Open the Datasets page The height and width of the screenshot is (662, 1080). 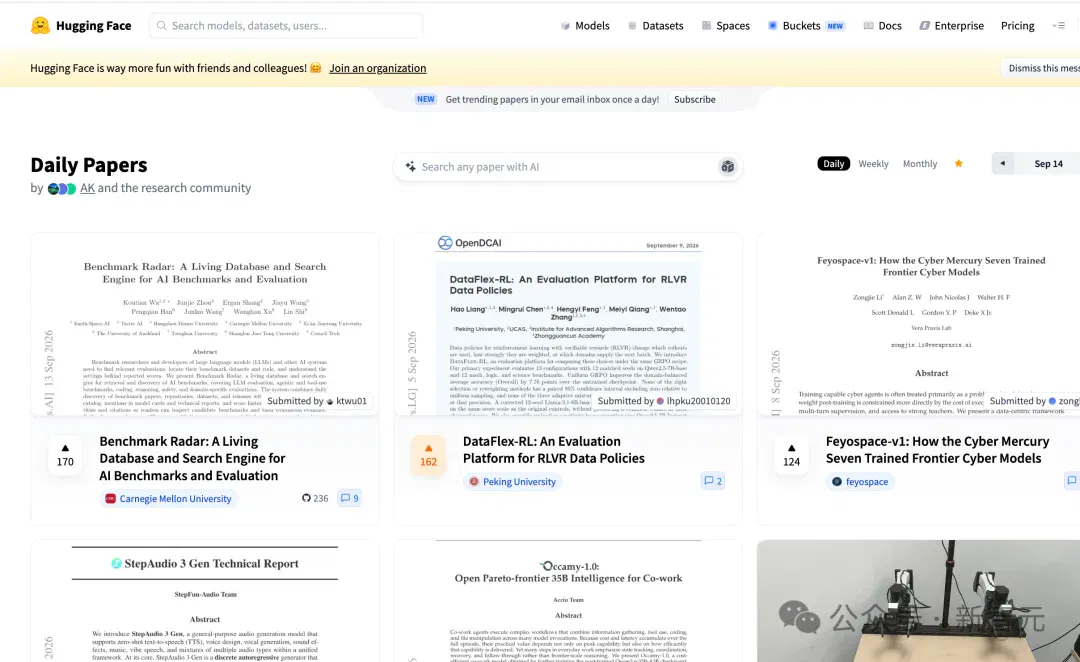pos(655,25)
